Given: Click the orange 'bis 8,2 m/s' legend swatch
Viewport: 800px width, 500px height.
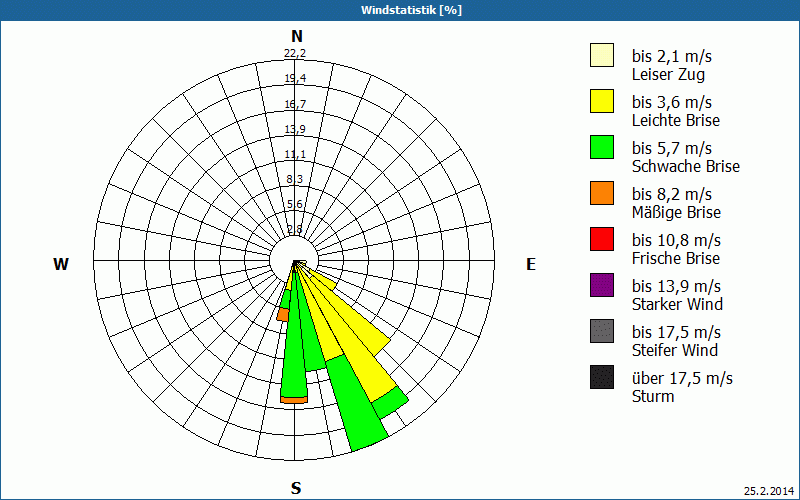Looking at the screenshot, I should click(602, 193).
